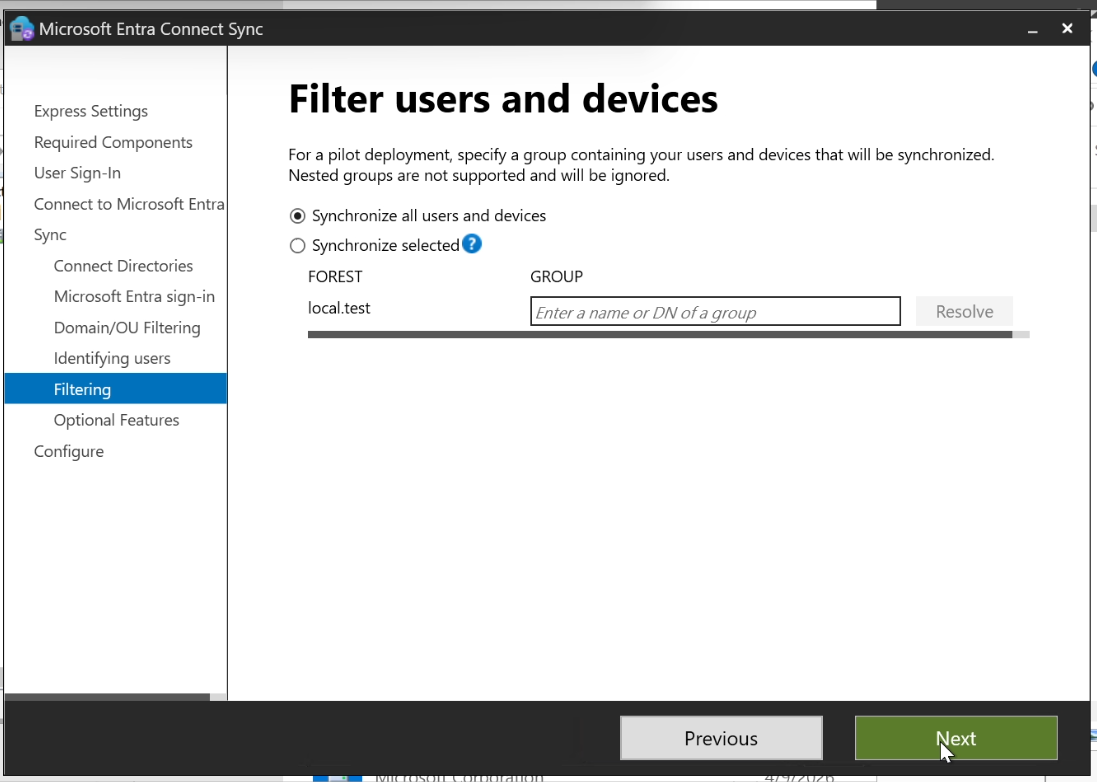Open the Synchronize selected help icon
This screenshot has width=1097, height=782.
472,244
